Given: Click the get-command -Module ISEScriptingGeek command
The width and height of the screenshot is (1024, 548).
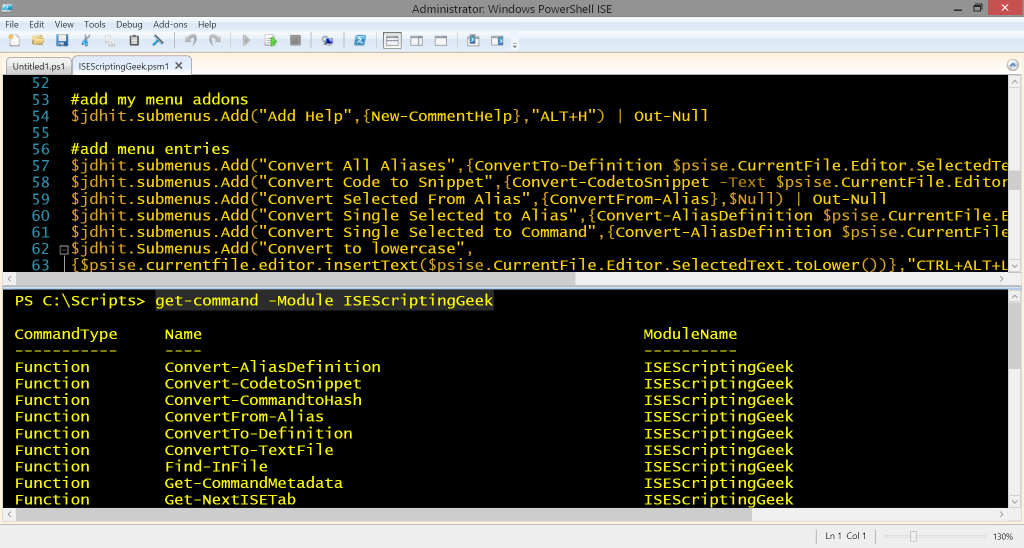Looking at the screenshot, I should coord(324,300).
